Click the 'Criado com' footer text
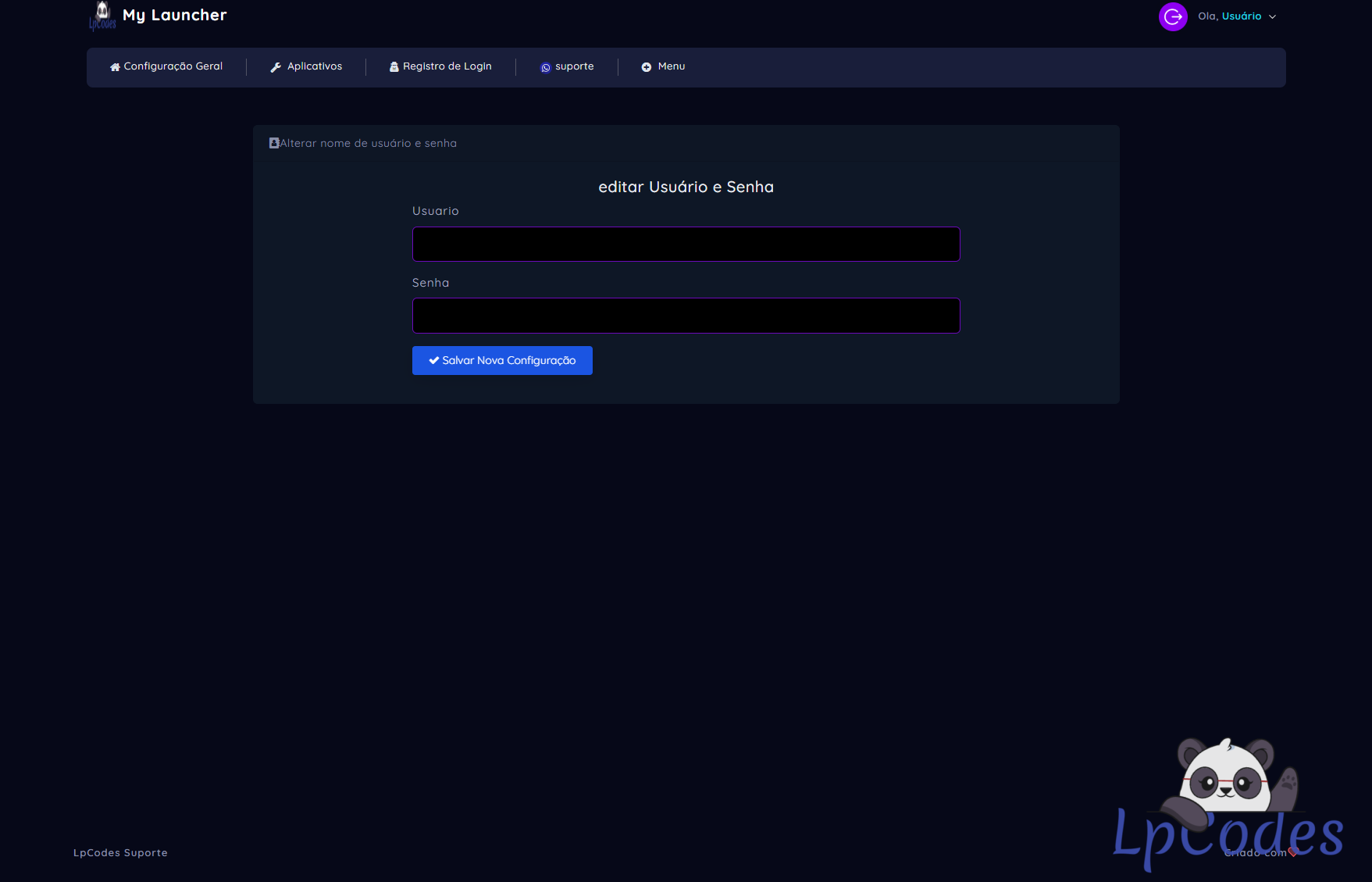This screenshot has width=1372, height=882. coord(1256,852)
